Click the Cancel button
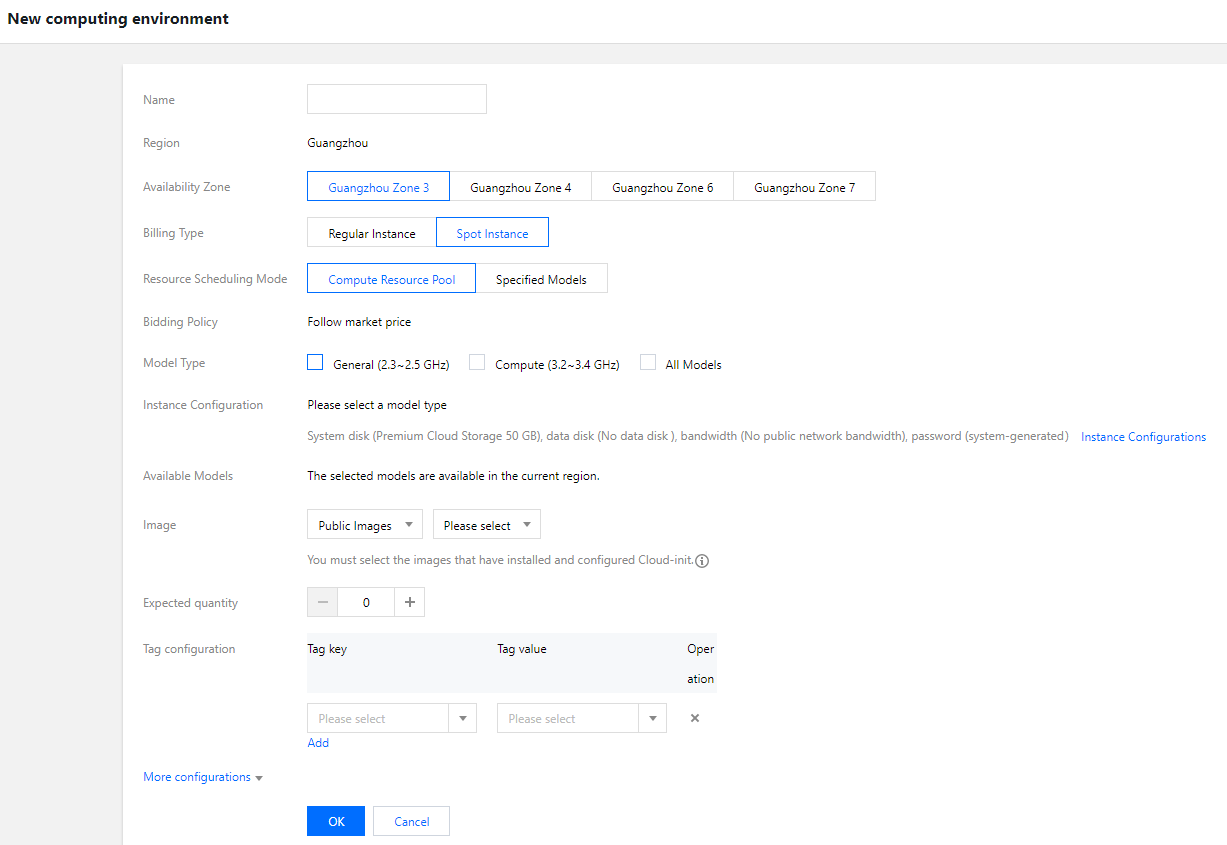This screenshot has height=845, width=1227. click(411, 821)
